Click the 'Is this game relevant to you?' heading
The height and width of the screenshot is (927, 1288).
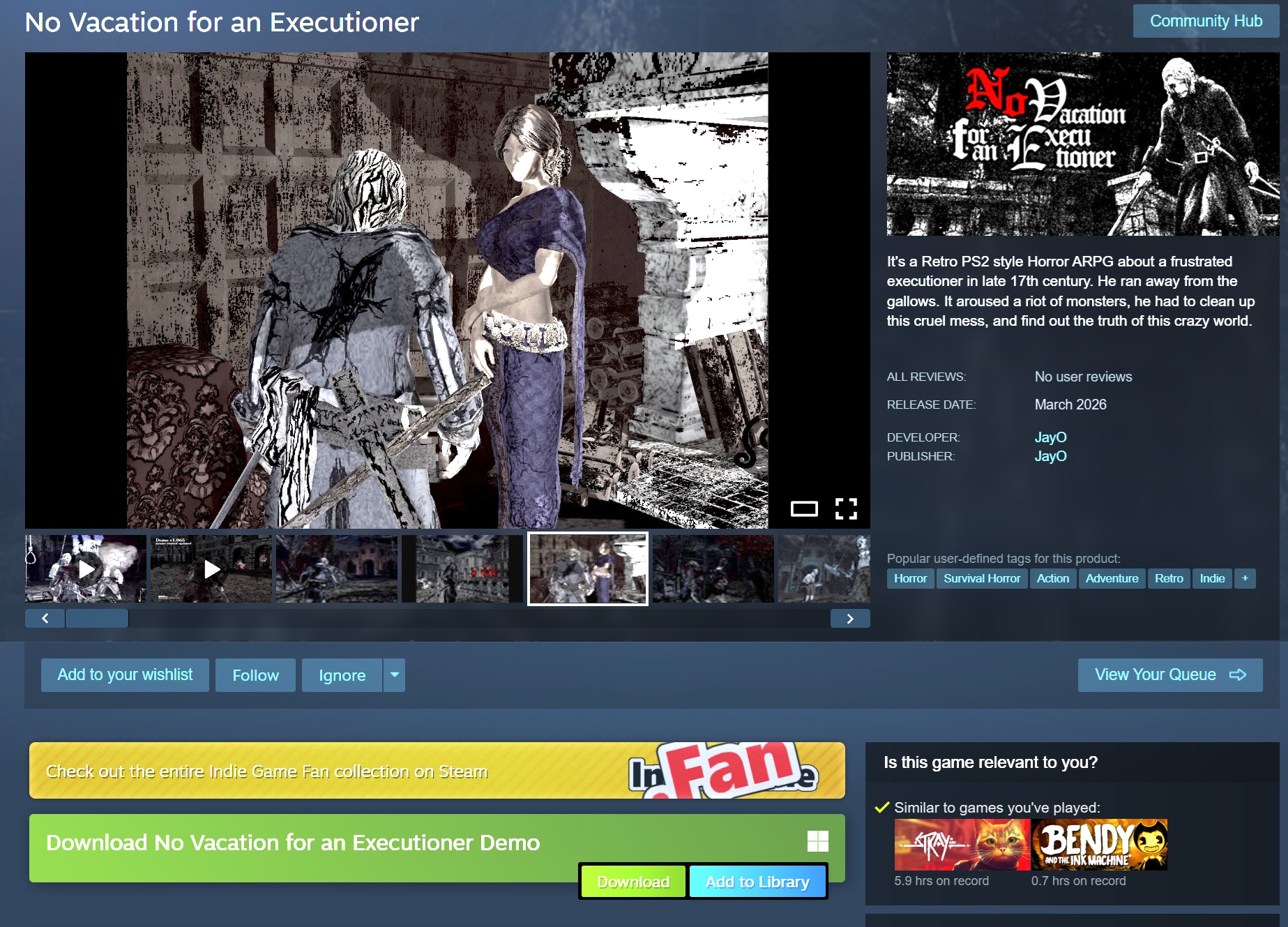pos(990,762)
